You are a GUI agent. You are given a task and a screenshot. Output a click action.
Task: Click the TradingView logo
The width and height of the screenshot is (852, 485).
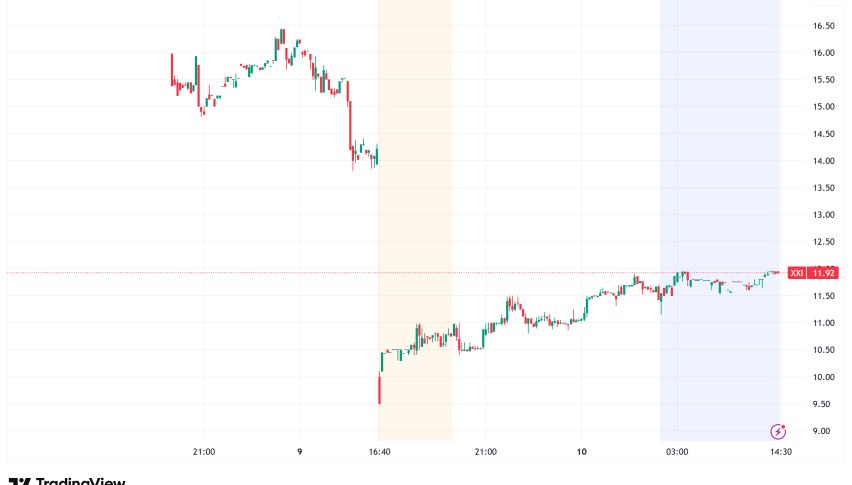[x=66, y=481]
